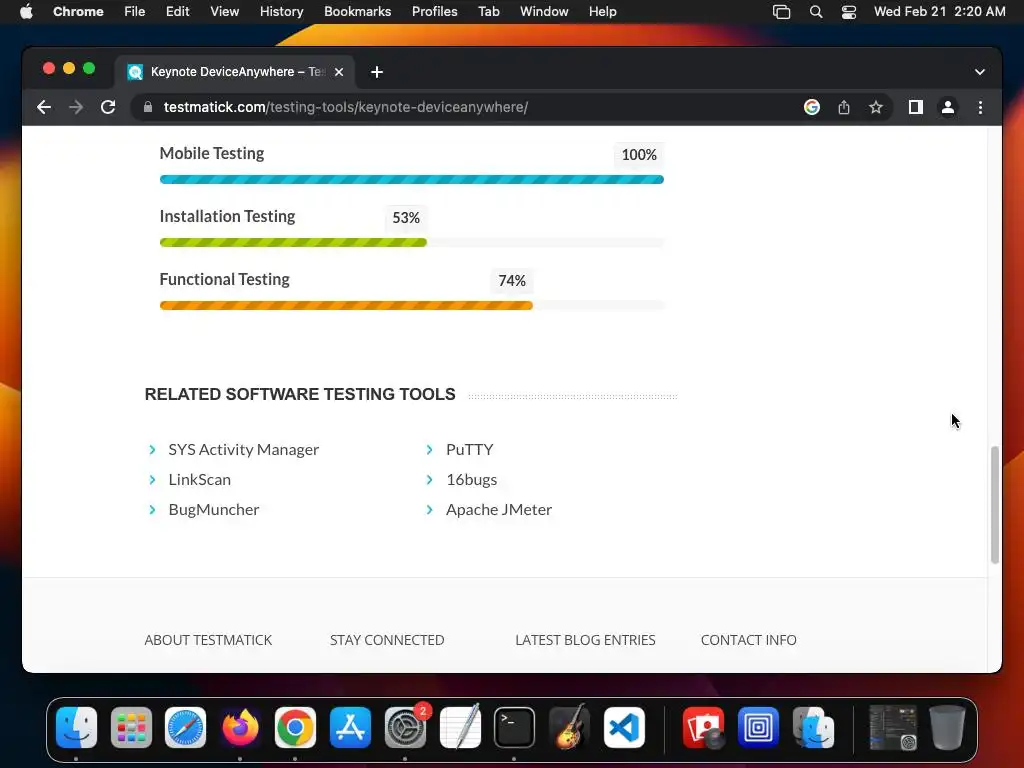The width and height of the screenshot is (1024, 768).
Task: Open the Edit menu
Action: [178, 11]
